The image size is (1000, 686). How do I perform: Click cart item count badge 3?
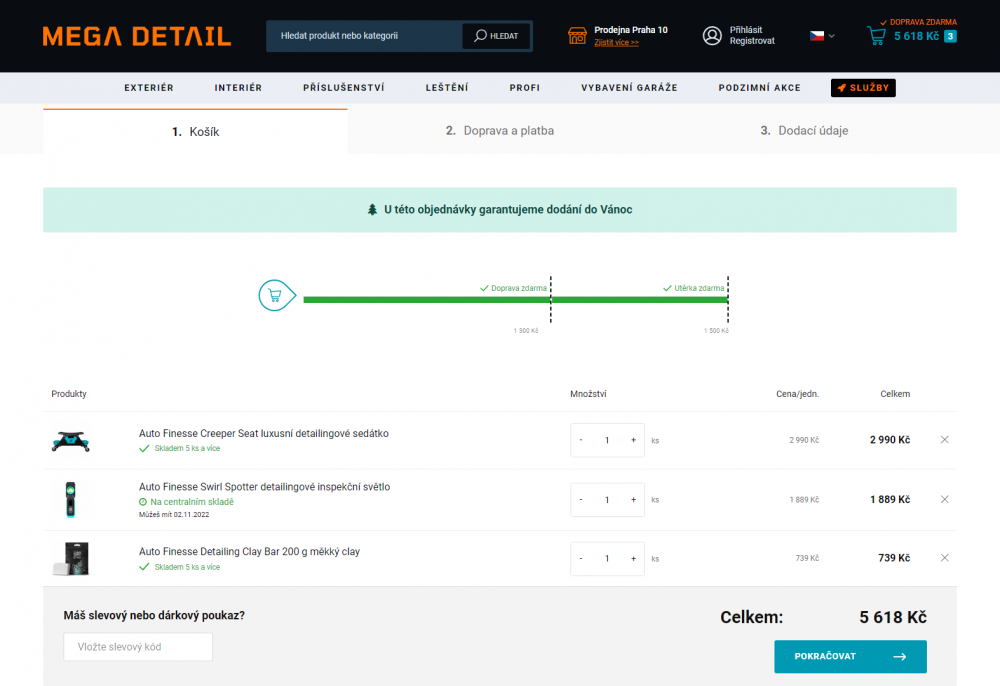point(950,36)
